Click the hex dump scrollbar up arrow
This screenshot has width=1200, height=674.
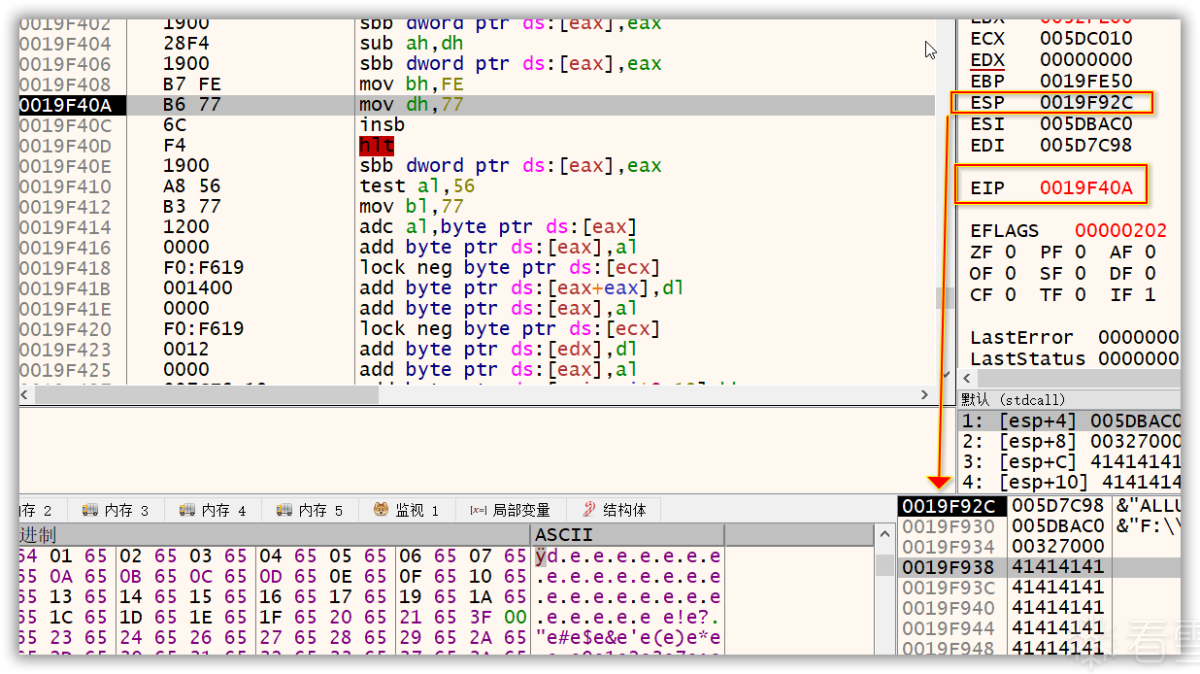(883, 536)
